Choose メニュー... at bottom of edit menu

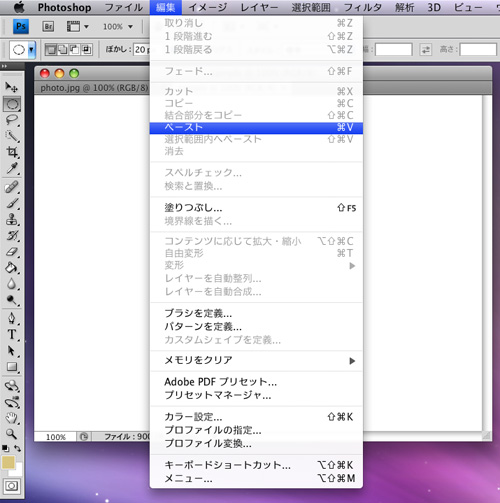click(x=256, y=479)
